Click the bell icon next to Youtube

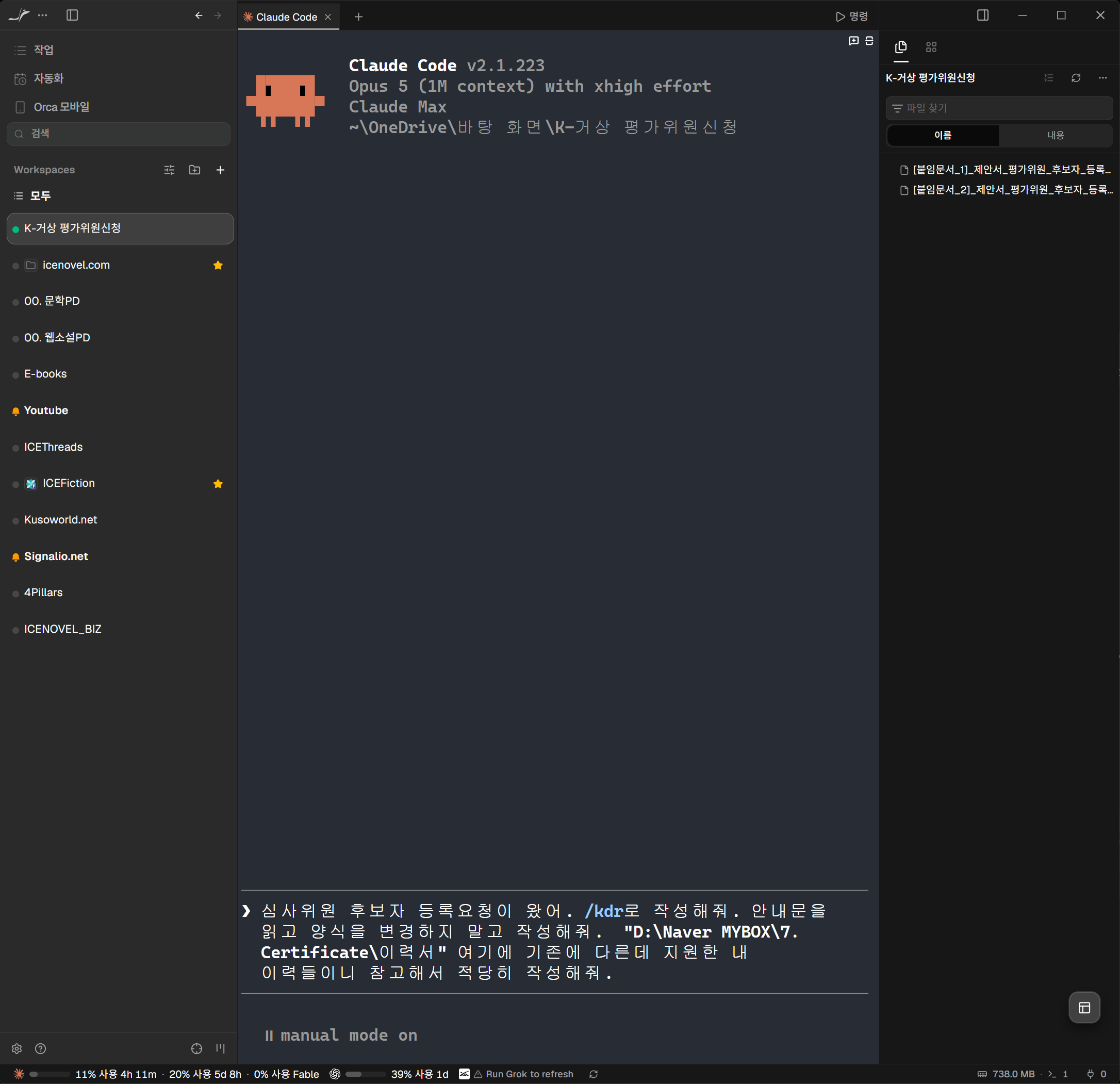coord(15,412)
